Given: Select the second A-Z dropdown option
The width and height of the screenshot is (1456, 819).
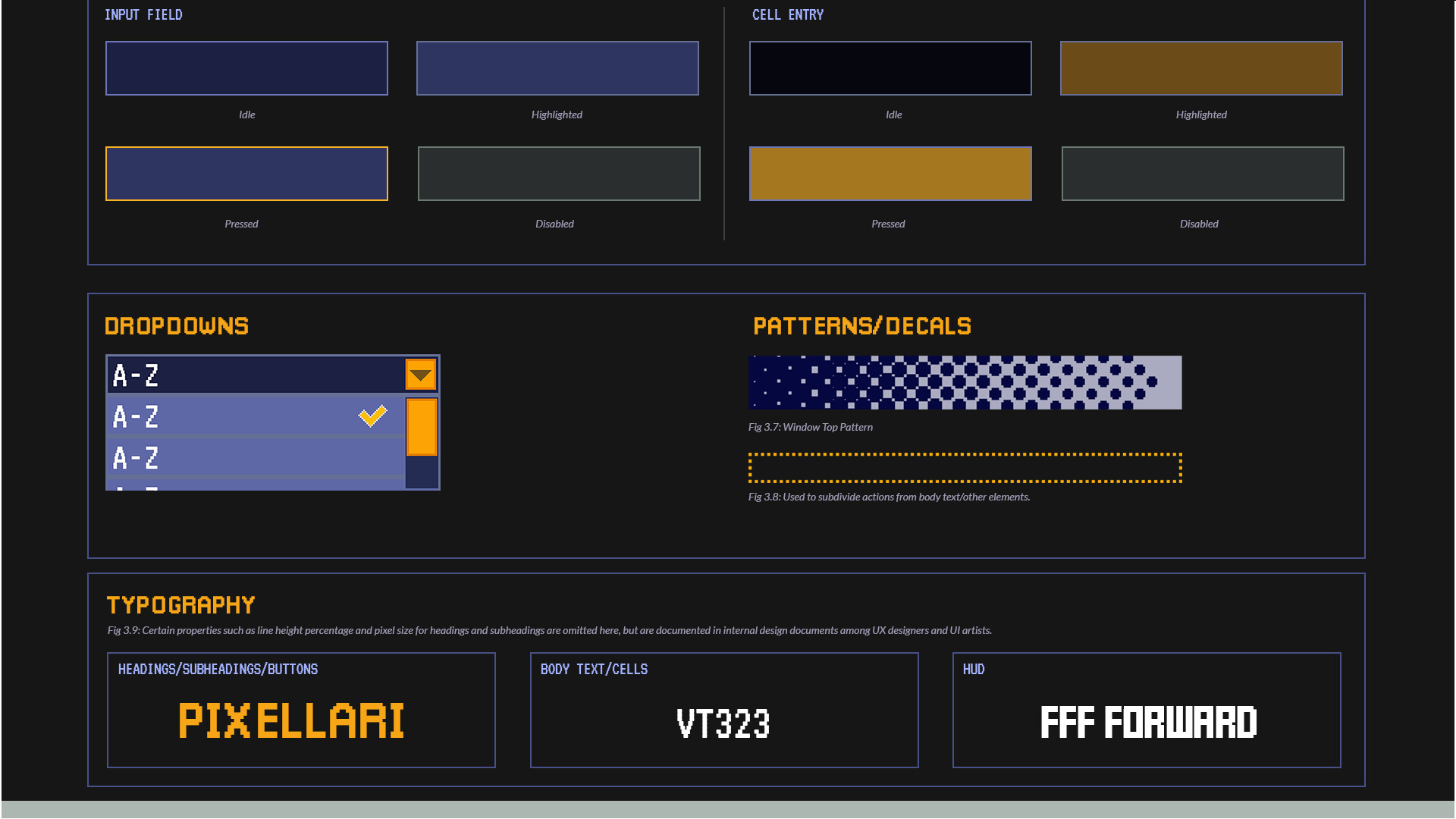Looking at the screenshot, I should tap(227, 458).
